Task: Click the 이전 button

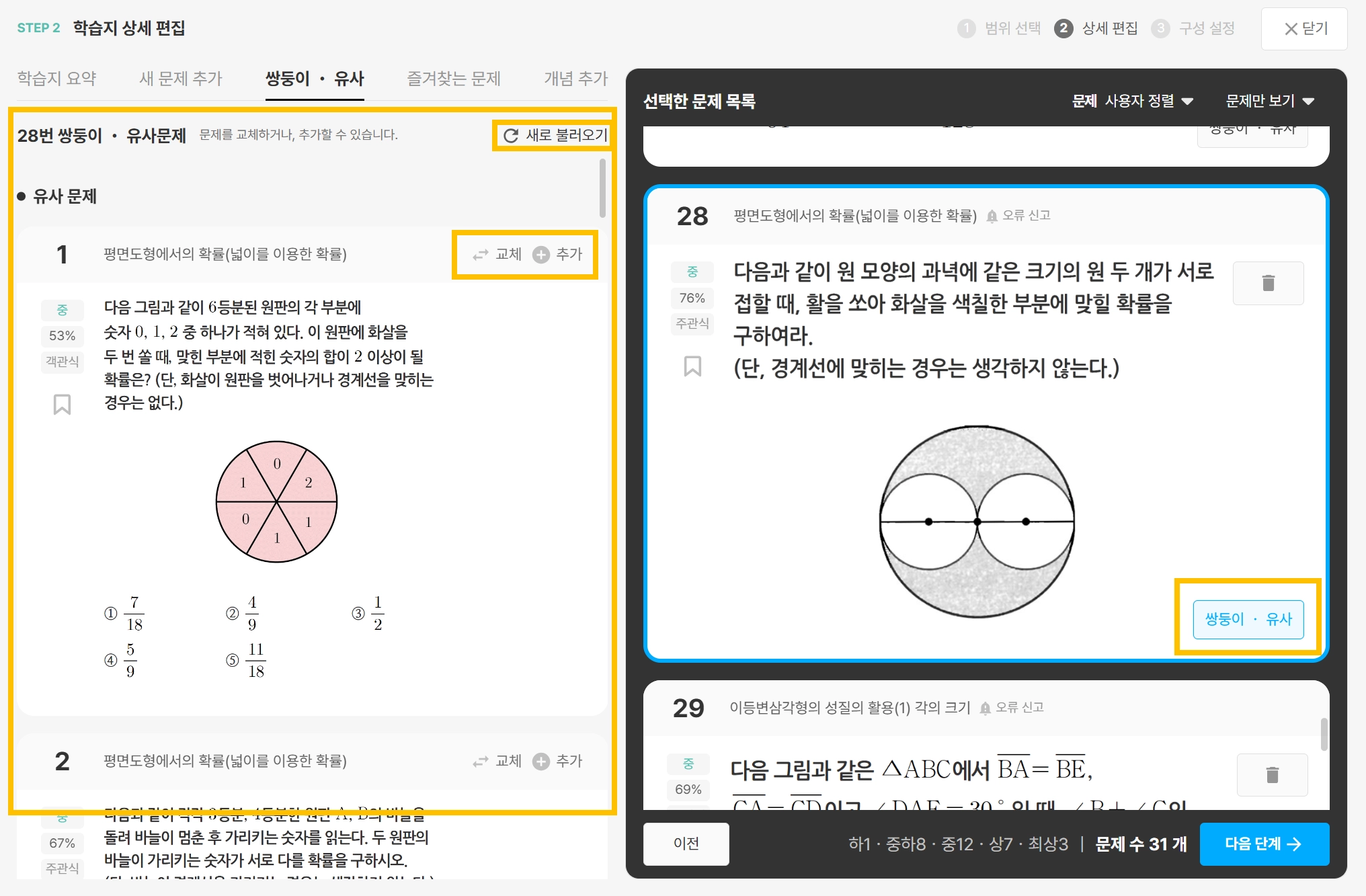Action: point(686,844)
